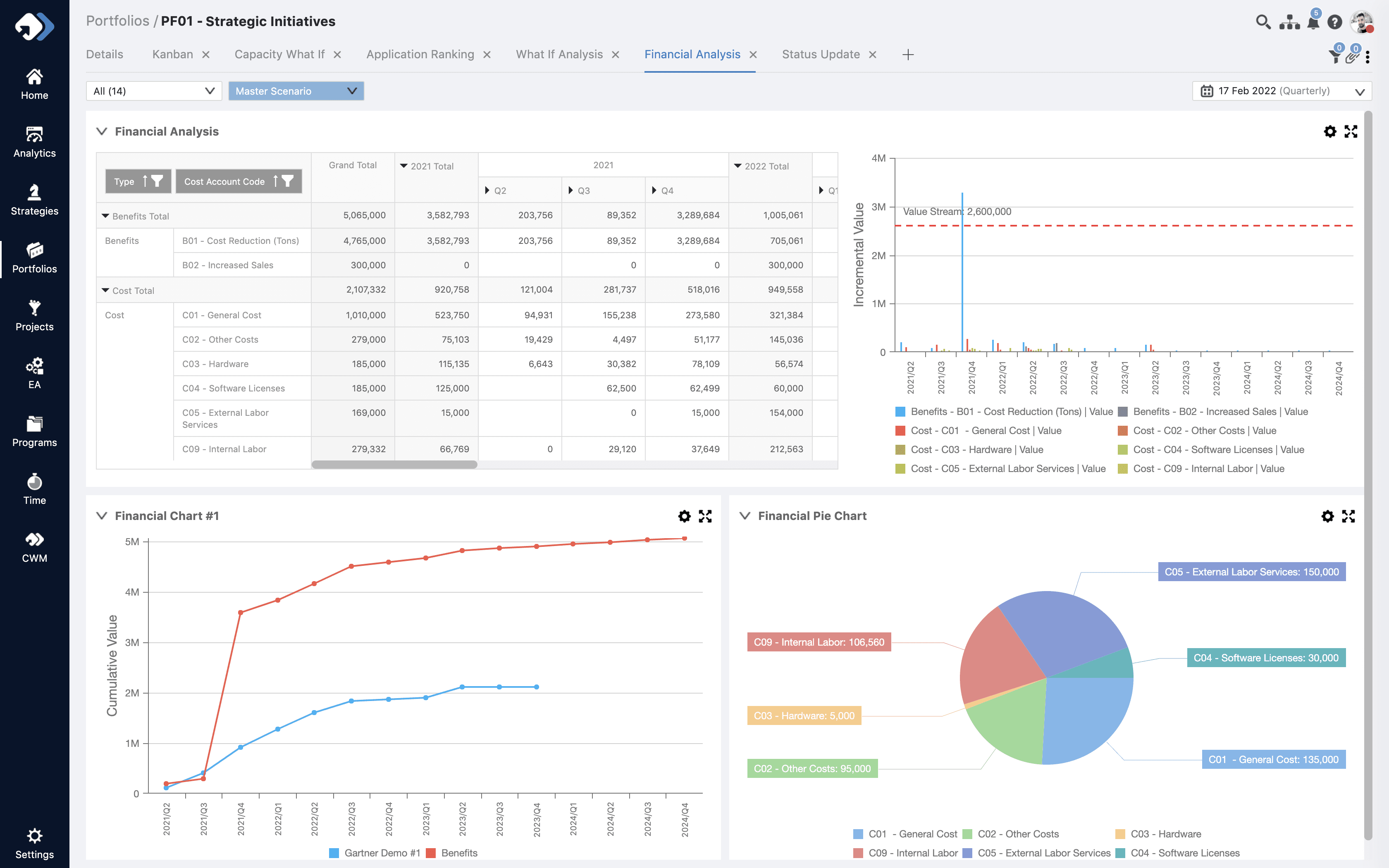Click the Cost Account Code filter button
The image size is (1389, 868).
[288, 181]
